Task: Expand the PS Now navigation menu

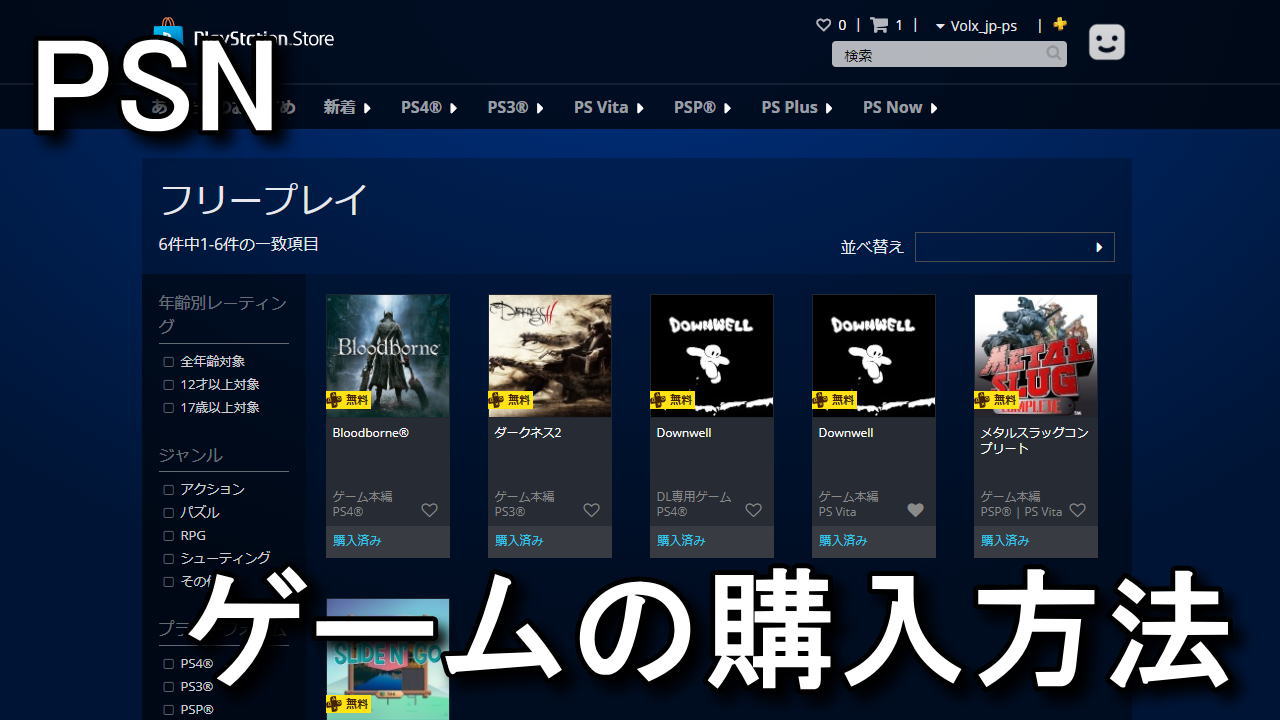Action: [900, 107]
